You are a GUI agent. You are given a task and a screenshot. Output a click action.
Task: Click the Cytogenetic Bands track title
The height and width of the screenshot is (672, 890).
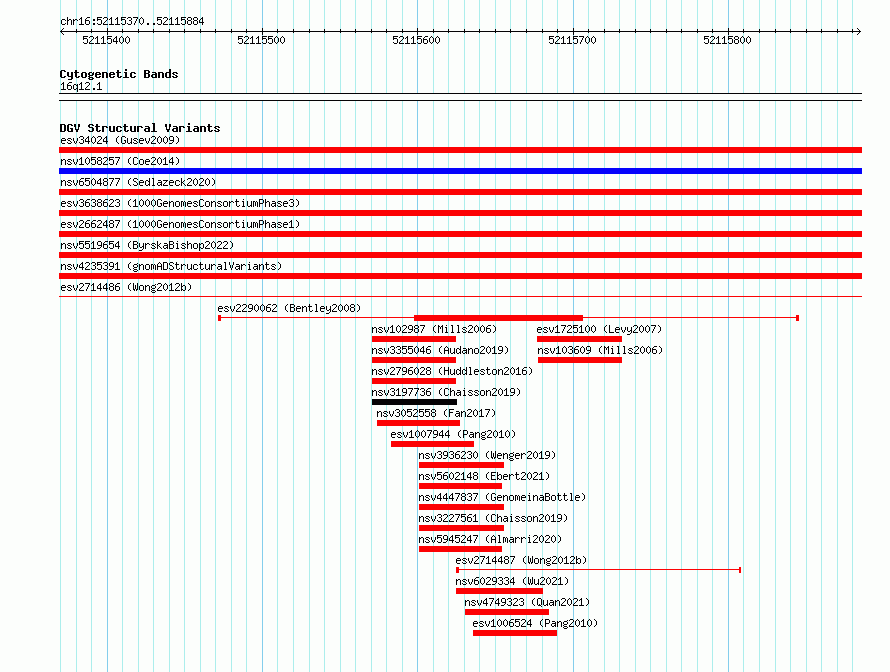119,74
